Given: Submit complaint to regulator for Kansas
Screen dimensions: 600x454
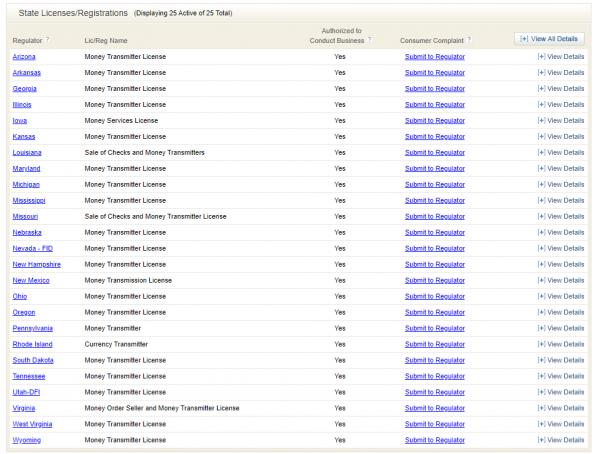Looking at the screenshot, I should (435, 137).
